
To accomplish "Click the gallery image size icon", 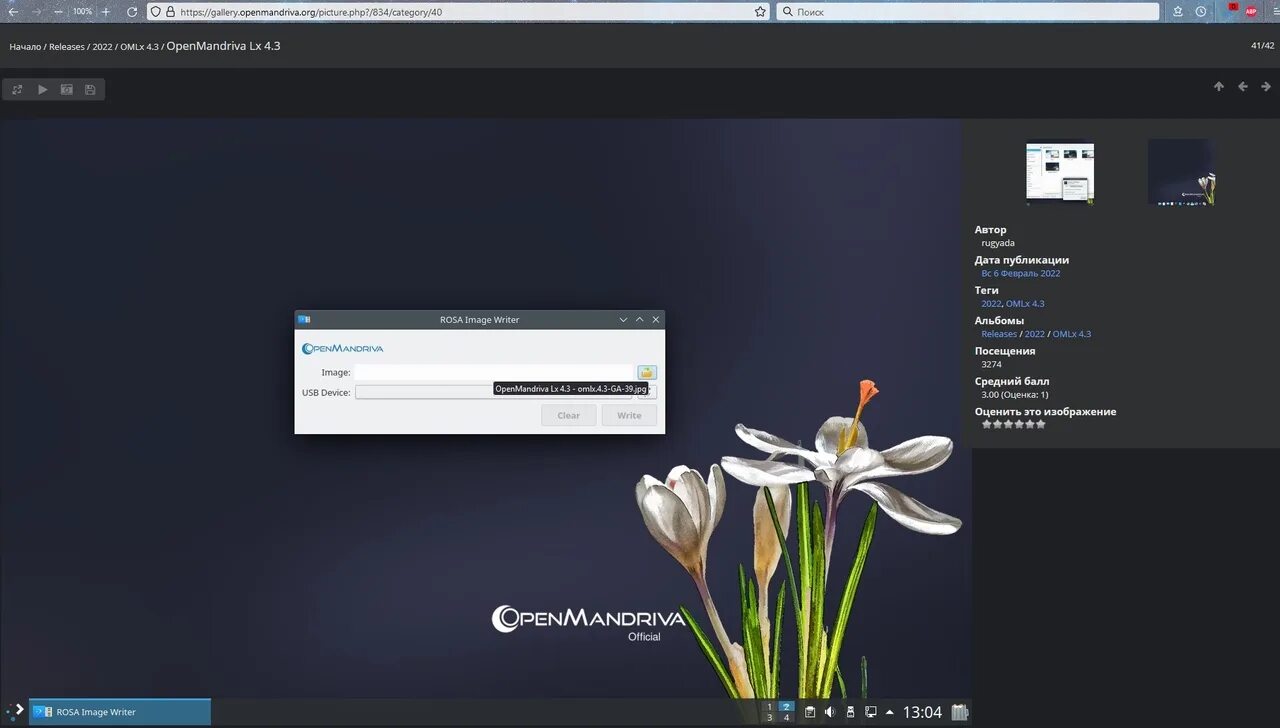I will click(17, 89).
